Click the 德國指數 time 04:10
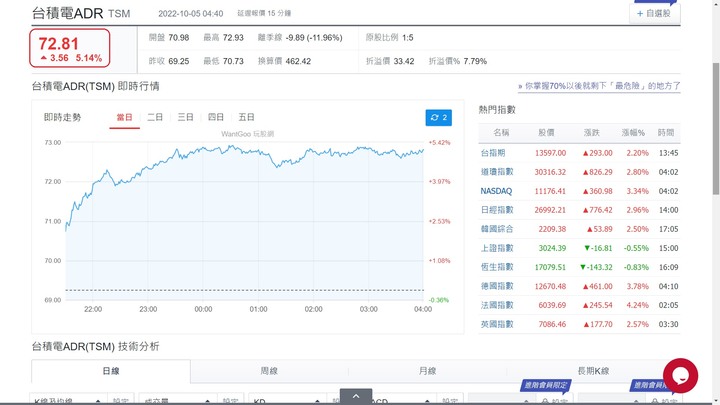The width and height of the screenshot is (720, 405). click(668, 286)
